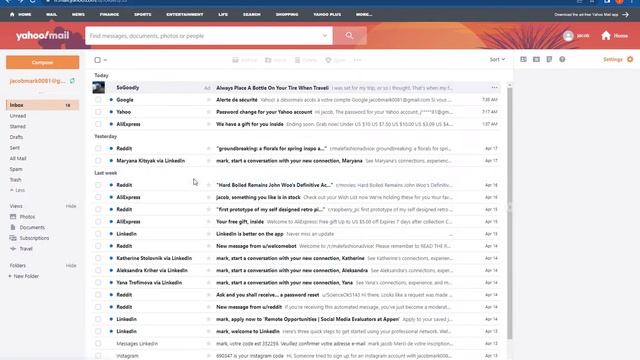The image size is (640, 360).
Task: Click the Spam toolbar icon
Action: [x=328, y=60]
